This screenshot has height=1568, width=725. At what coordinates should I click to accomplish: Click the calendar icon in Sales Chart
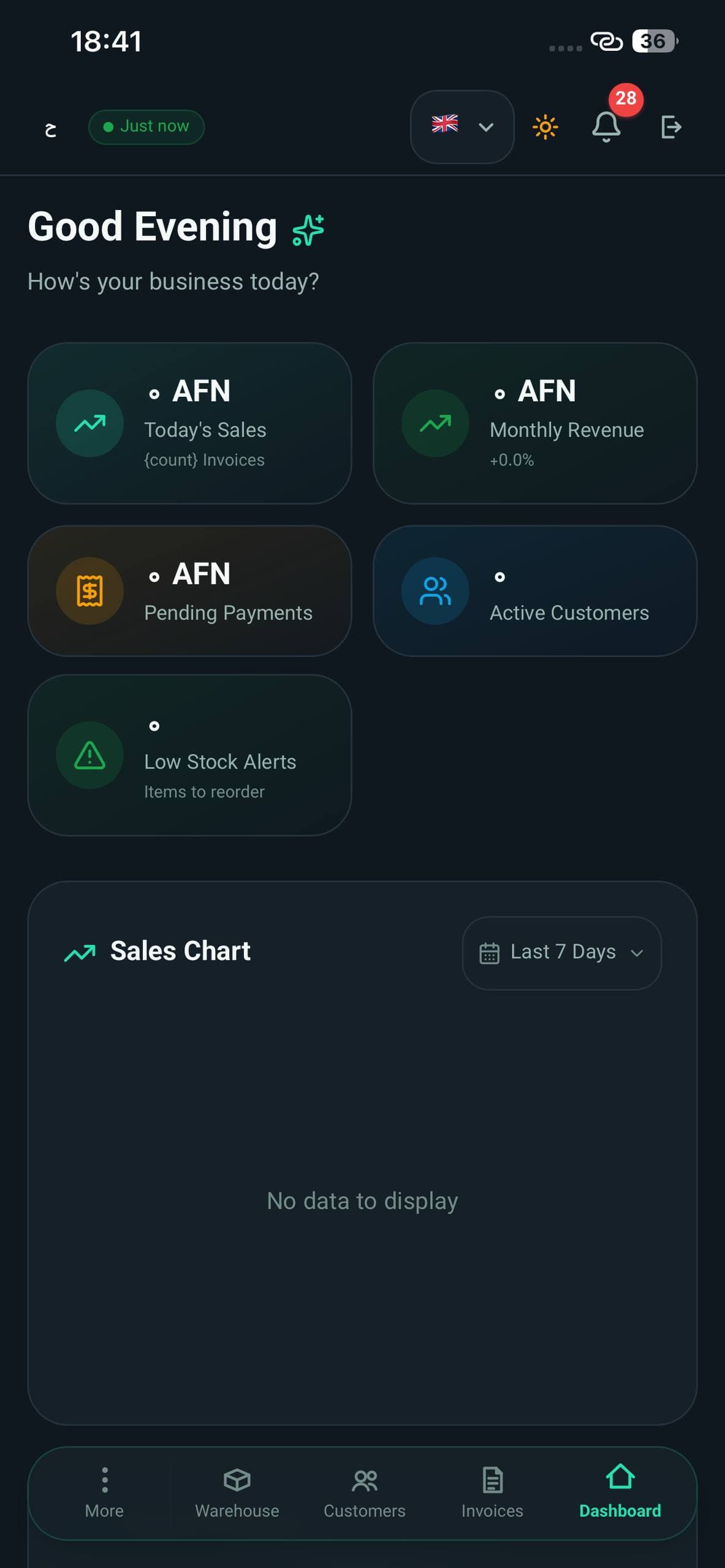click(x=489, y=953)
